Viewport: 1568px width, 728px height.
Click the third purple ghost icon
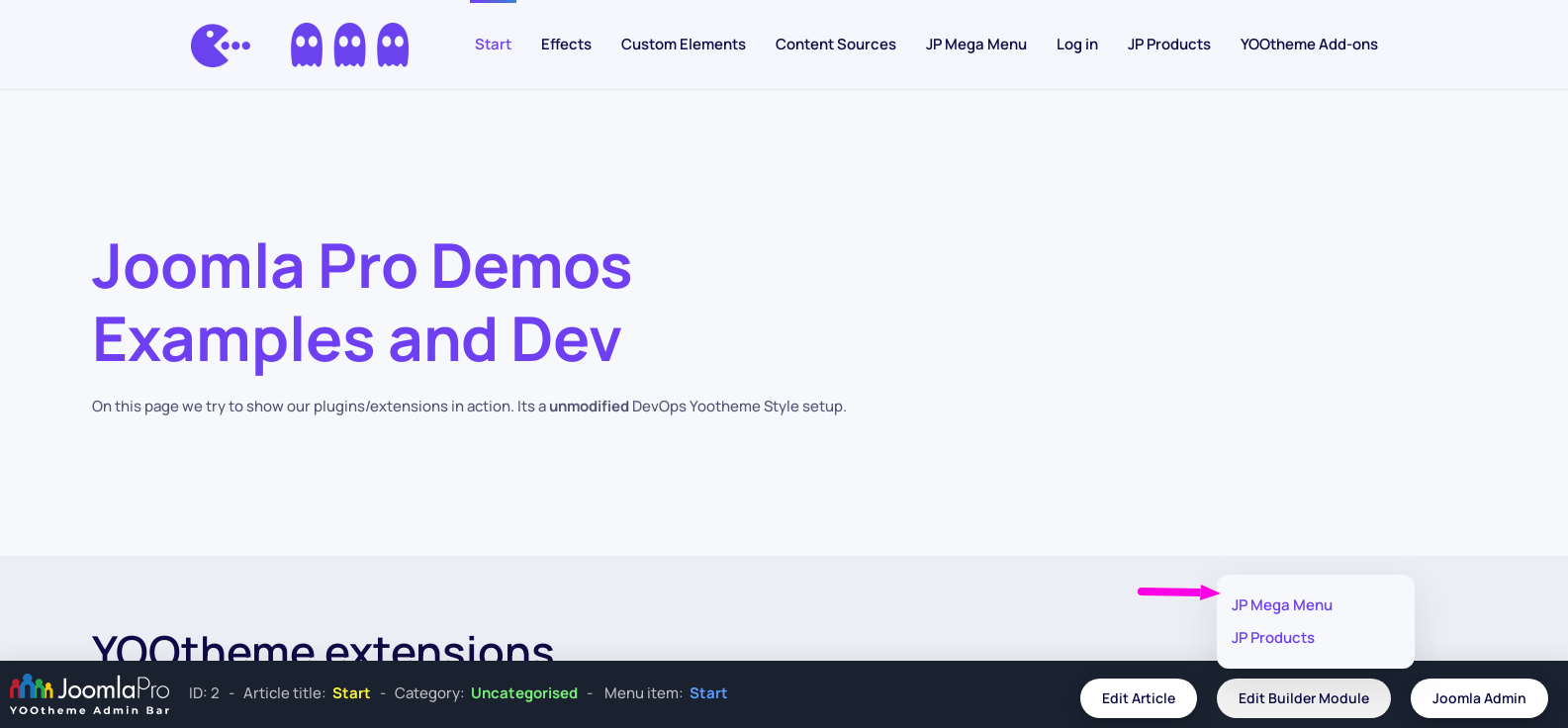393,45
